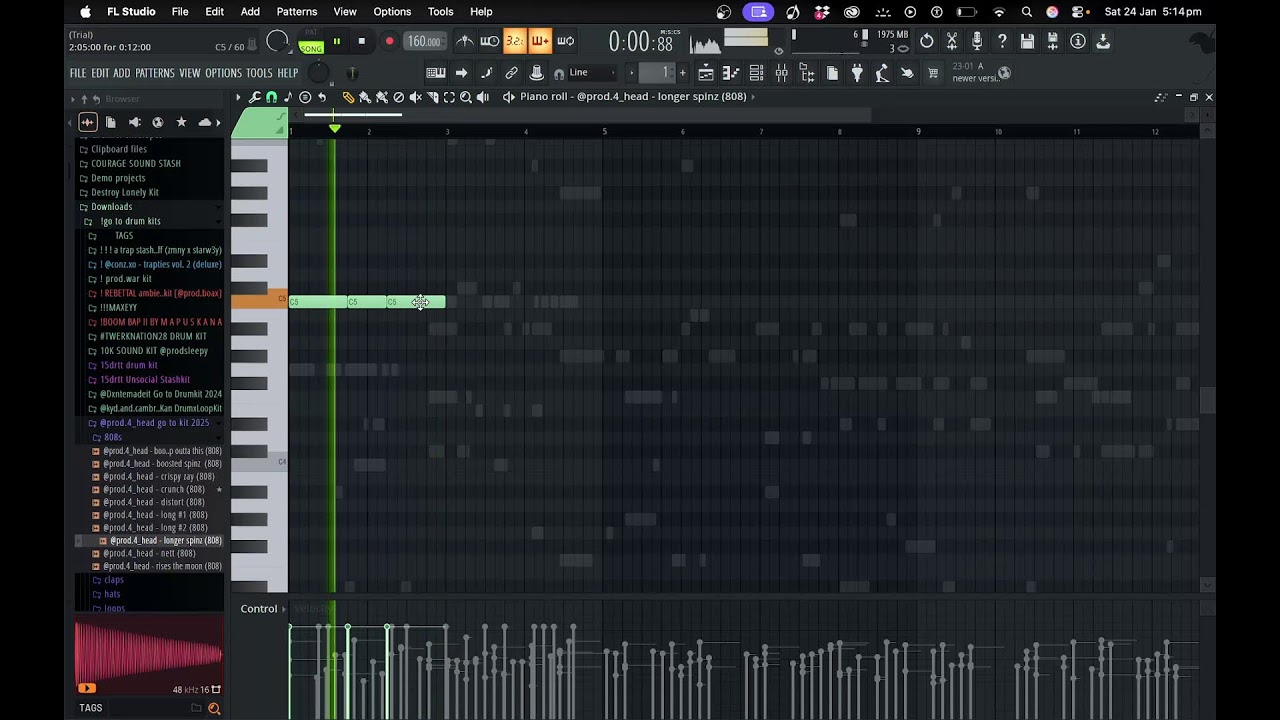The width and height of the screenshot is (1280, 720).
Task: Toggle loop recording
Action: tap(566, 41)
